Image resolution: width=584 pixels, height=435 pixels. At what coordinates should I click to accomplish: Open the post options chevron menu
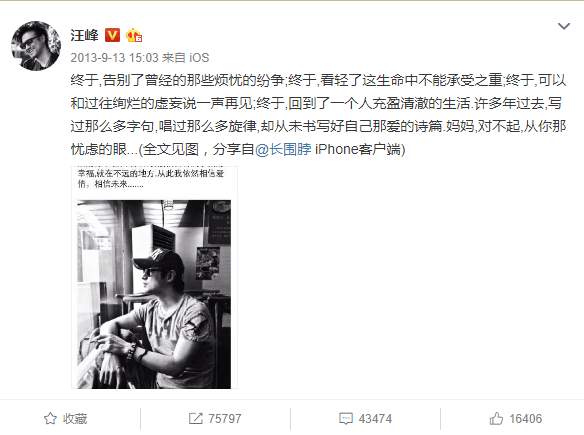pos(564,26)
